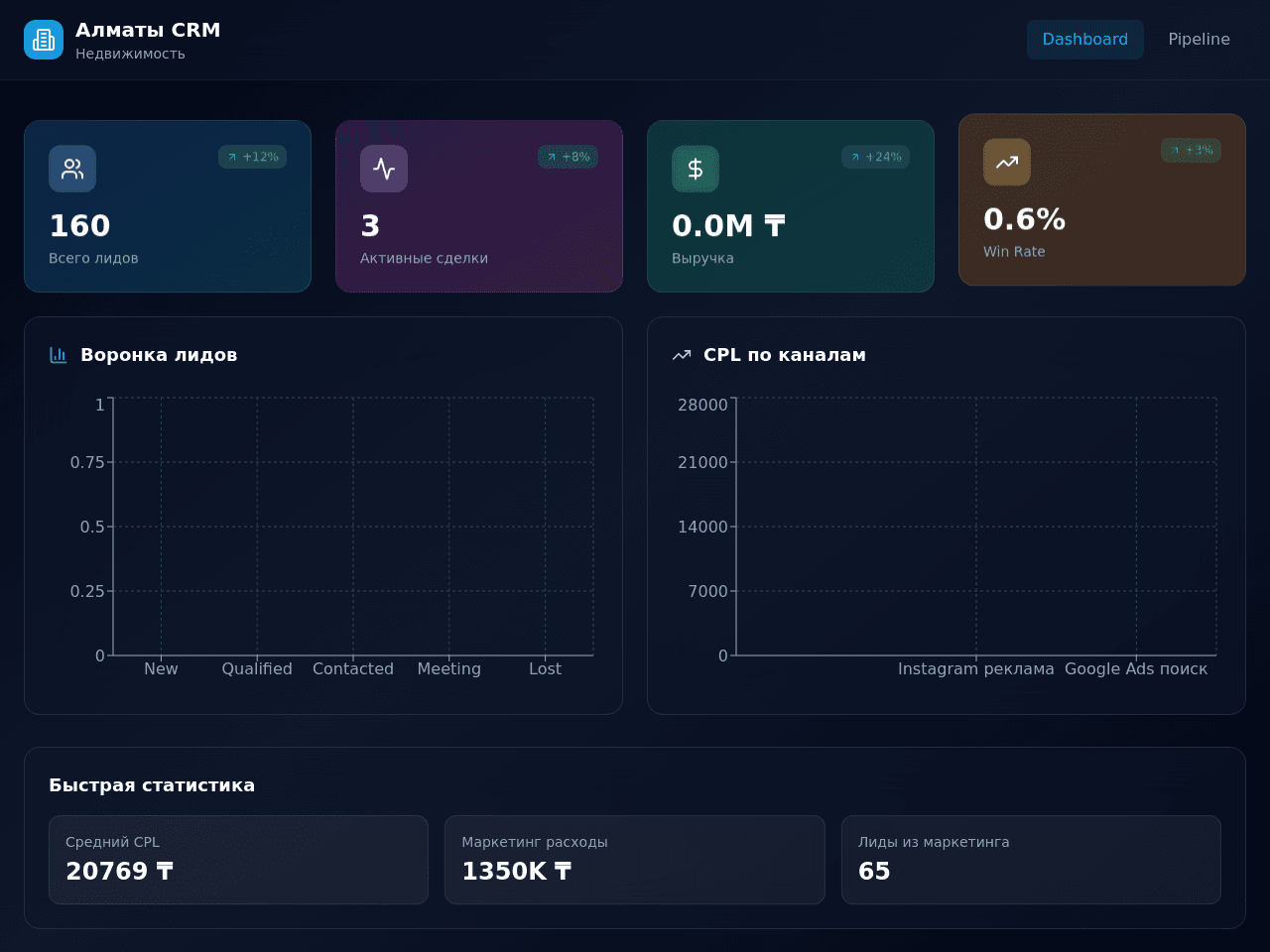1270x952 pixels.
Task: Open the Pipeline tab
Action: (x=1199, y=40)
